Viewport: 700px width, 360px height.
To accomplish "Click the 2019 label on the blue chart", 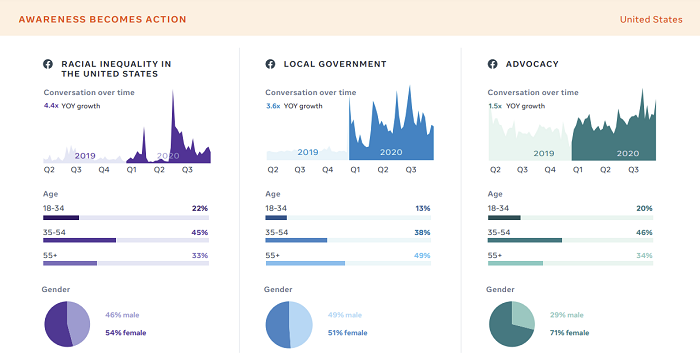I will coord(308,152).
